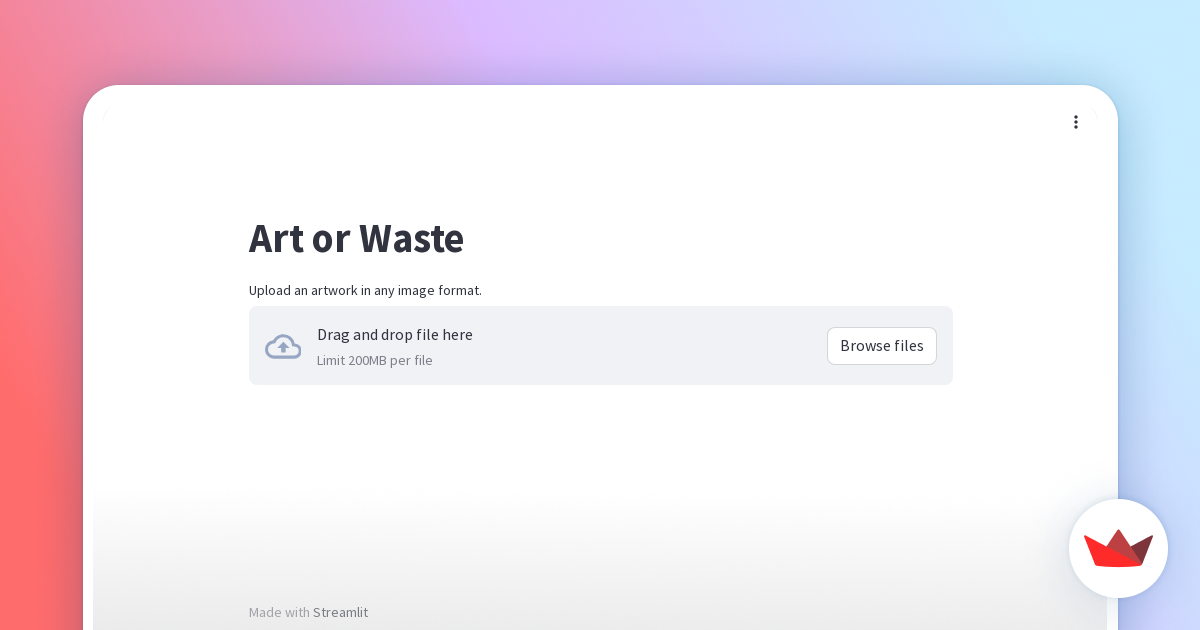
Task: Click the cloud upload icon
Action: (x=283, y=346)
